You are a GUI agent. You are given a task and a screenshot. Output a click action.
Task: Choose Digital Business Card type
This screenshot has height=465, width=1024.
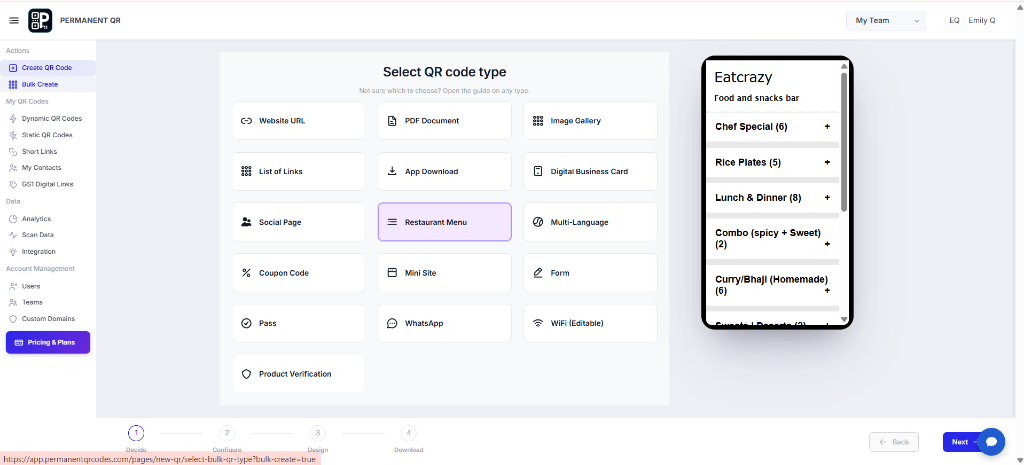tap(590, 172)
